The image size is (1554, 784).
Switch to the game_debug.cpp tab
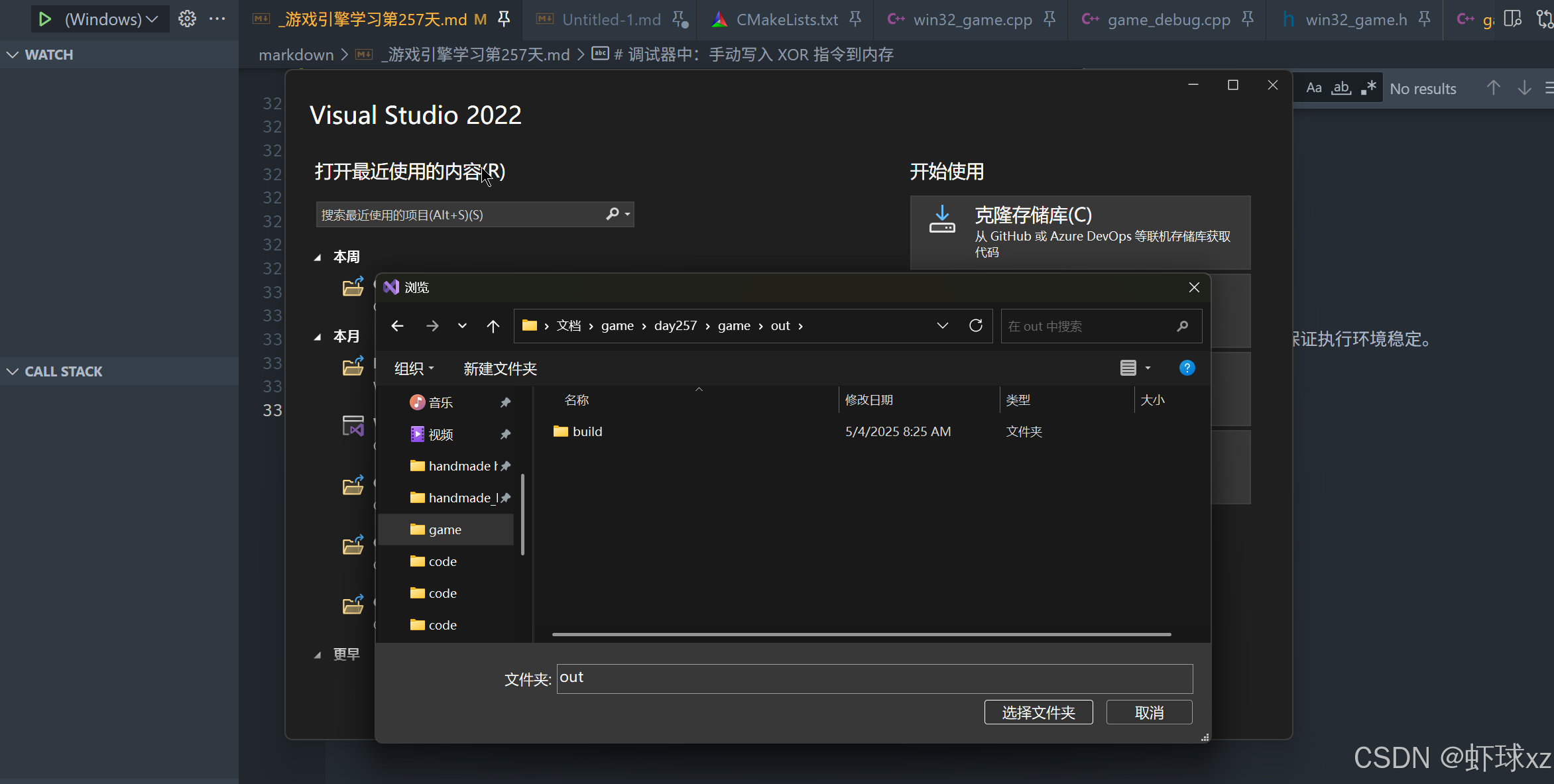click(x=1168, y=19)
